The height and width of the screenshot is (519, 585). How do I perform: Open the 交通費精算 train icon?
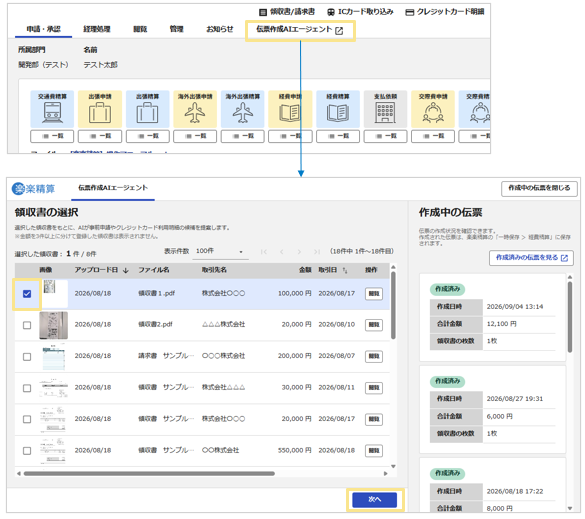point(52,109)
